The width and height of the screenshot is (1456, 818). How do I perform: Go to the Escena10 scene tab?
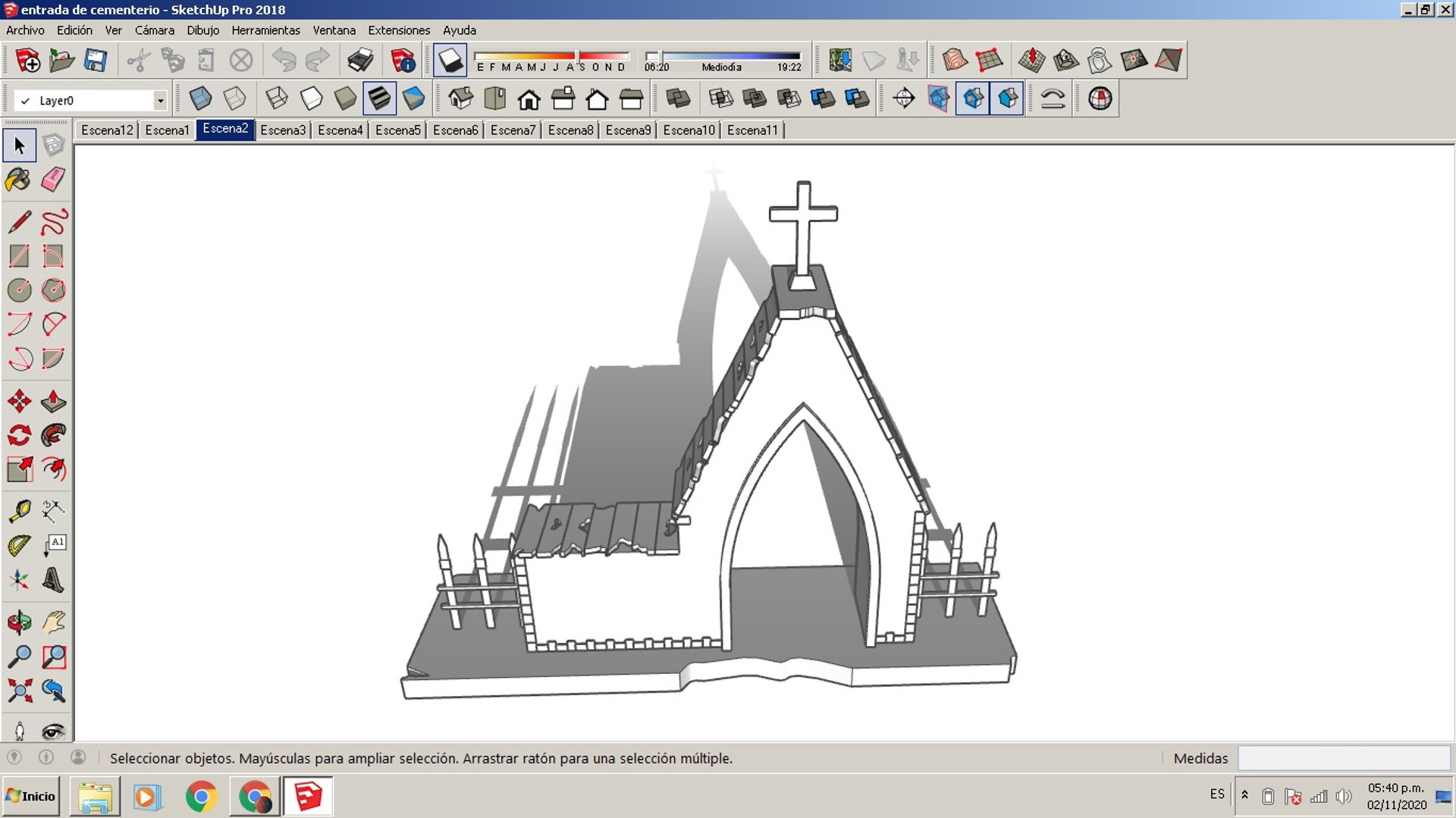[x=689, y=130]
